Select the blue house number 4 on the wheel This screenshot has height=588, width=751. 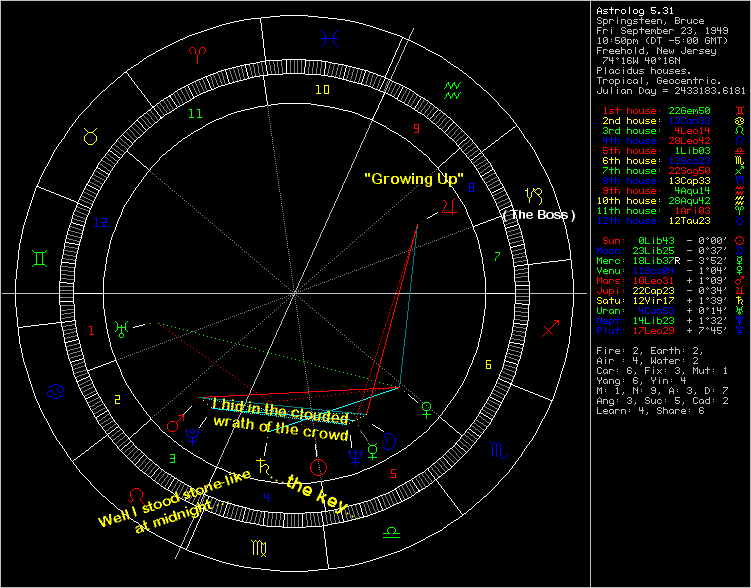tap(267, 498)
